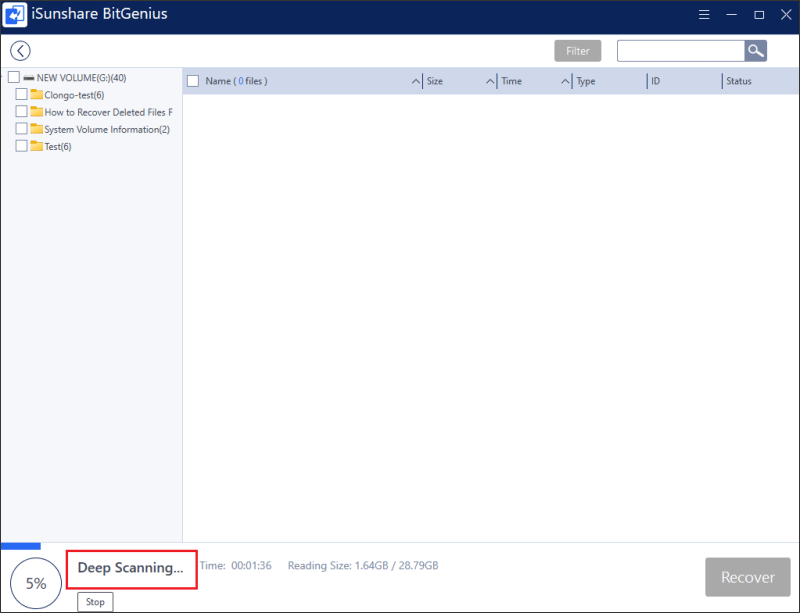
Task: Enable the select-all checkbox beside Name
Action: (193, 81)
